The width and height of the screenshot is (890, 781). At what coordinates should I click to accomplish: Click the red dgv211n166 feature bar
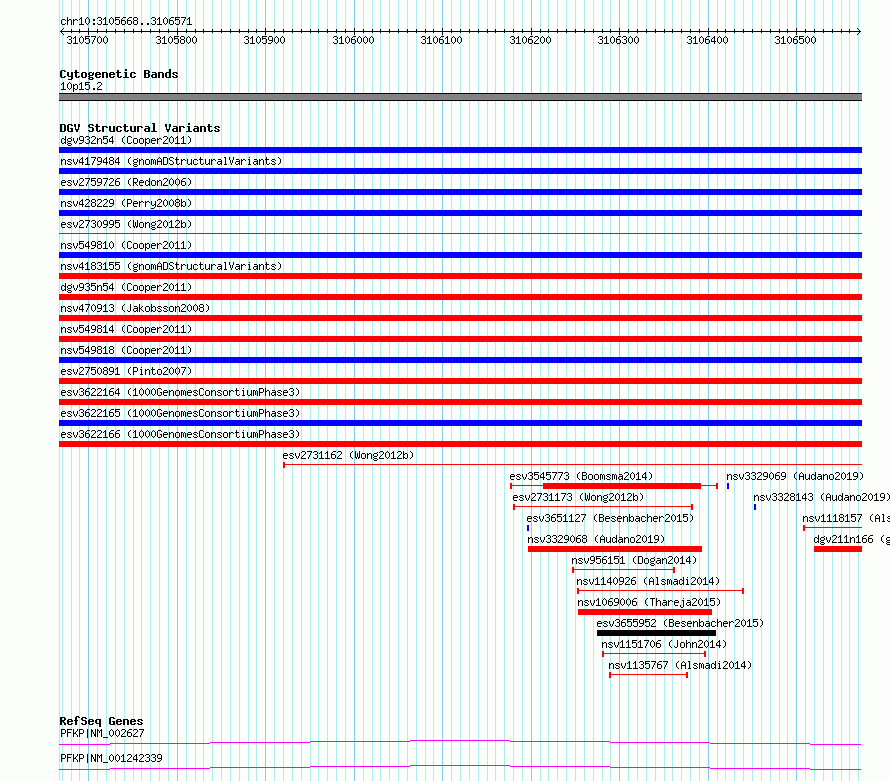[838, 549]
